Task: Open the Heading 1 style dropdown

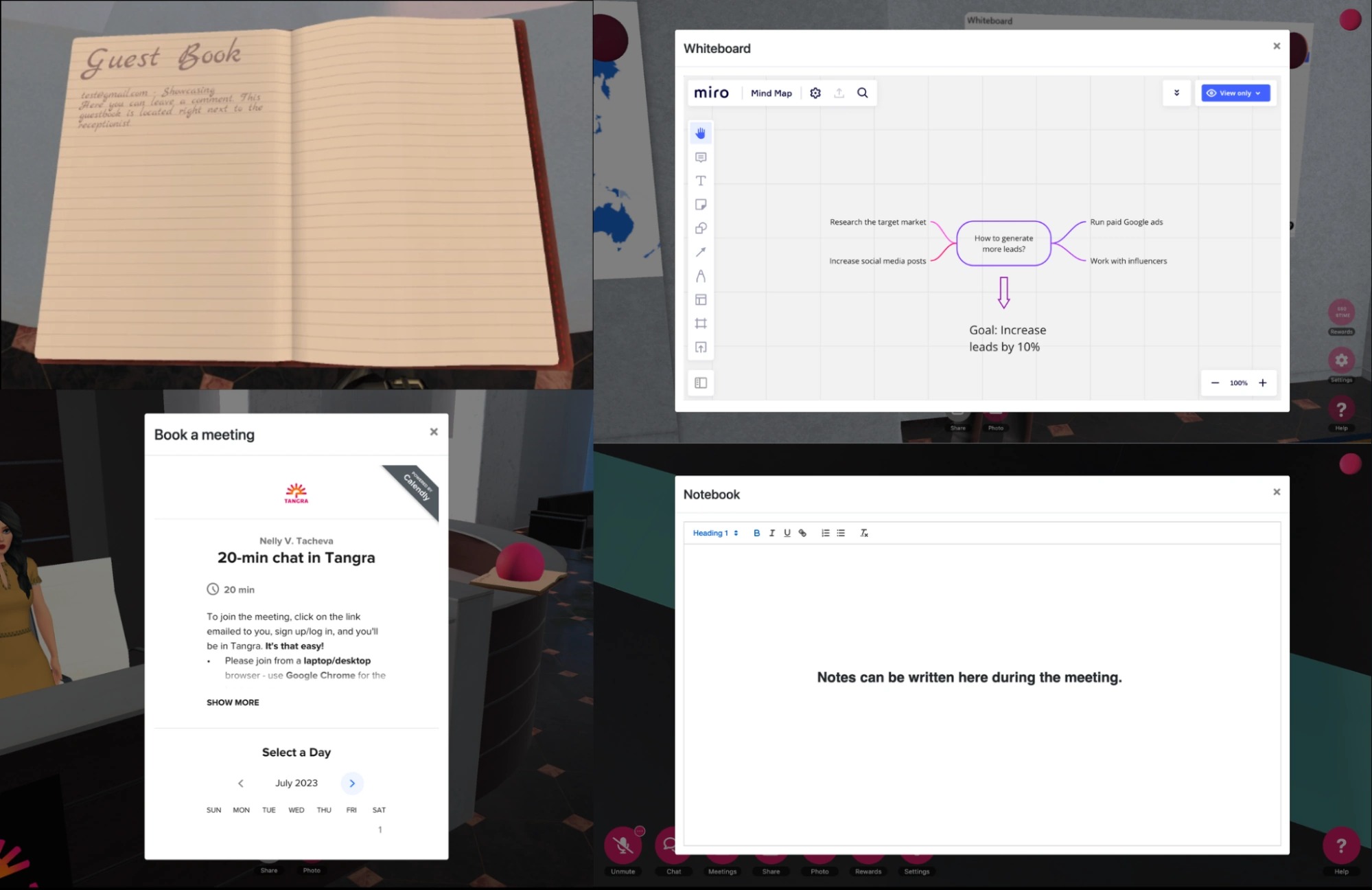Action: pyautogui.click(x=714, y=533)
